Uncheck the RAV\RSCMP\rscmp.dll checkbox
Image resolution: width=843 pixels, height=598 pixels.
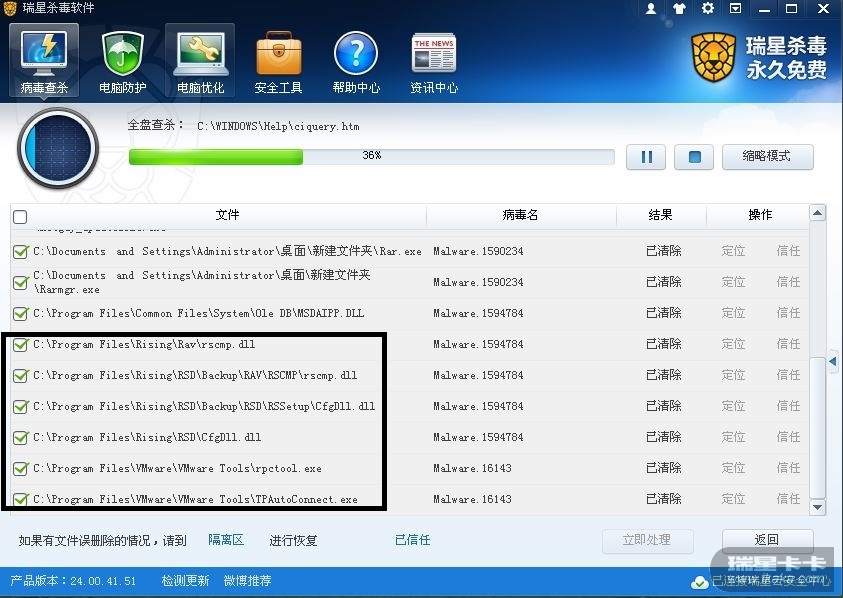20,376
